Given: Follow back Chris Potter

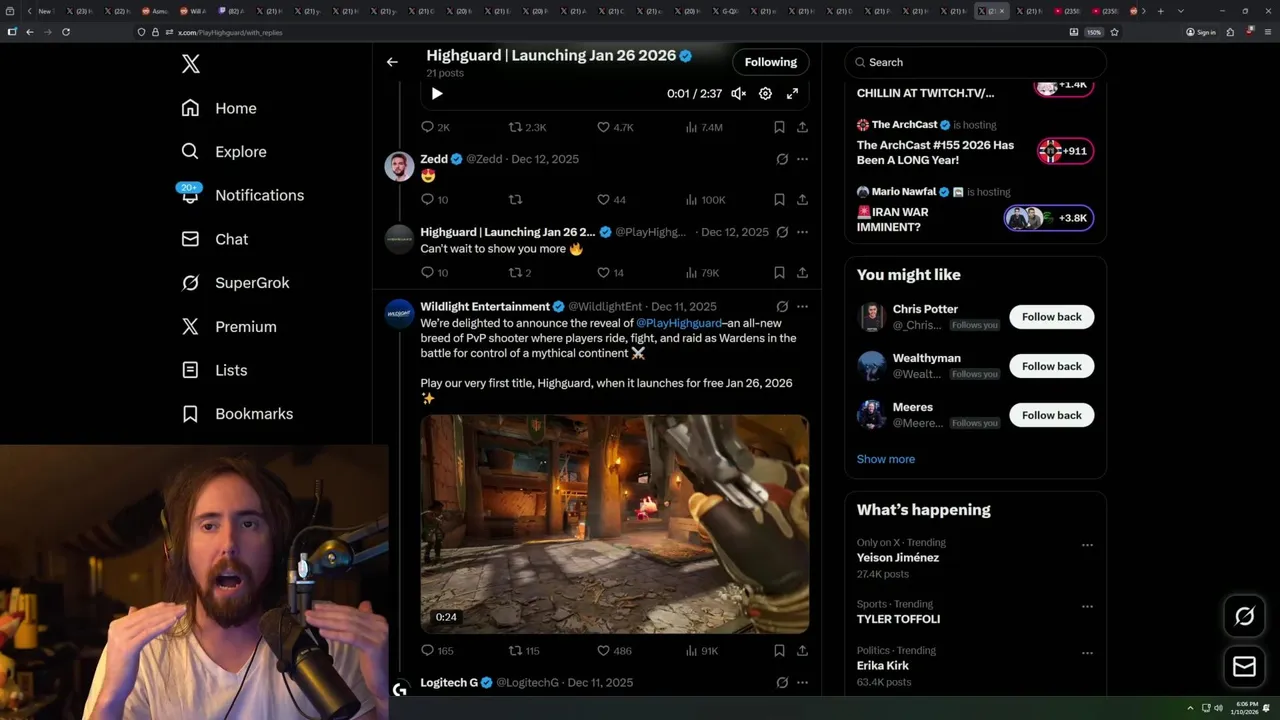Looking at the screenshot, I should coord(1052,317).
